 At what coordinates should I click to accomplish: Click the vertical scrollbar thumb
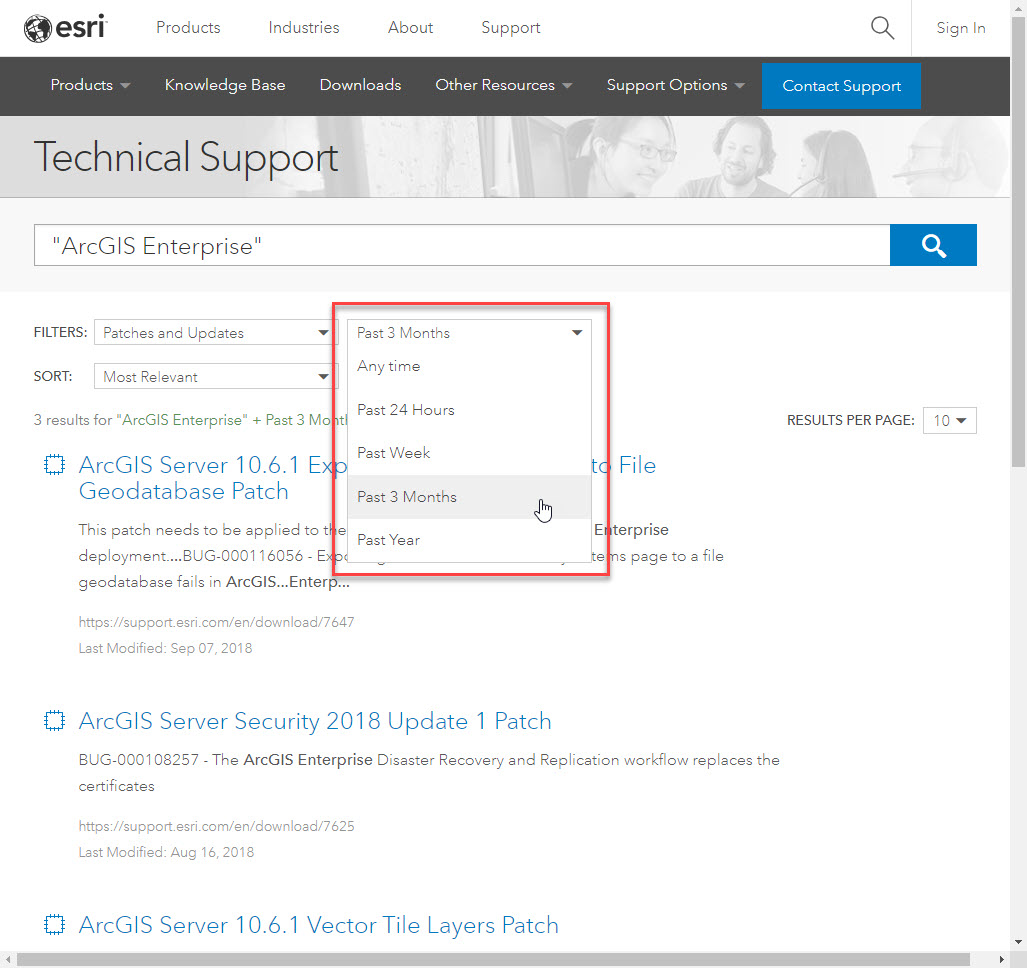(1018, 241)
